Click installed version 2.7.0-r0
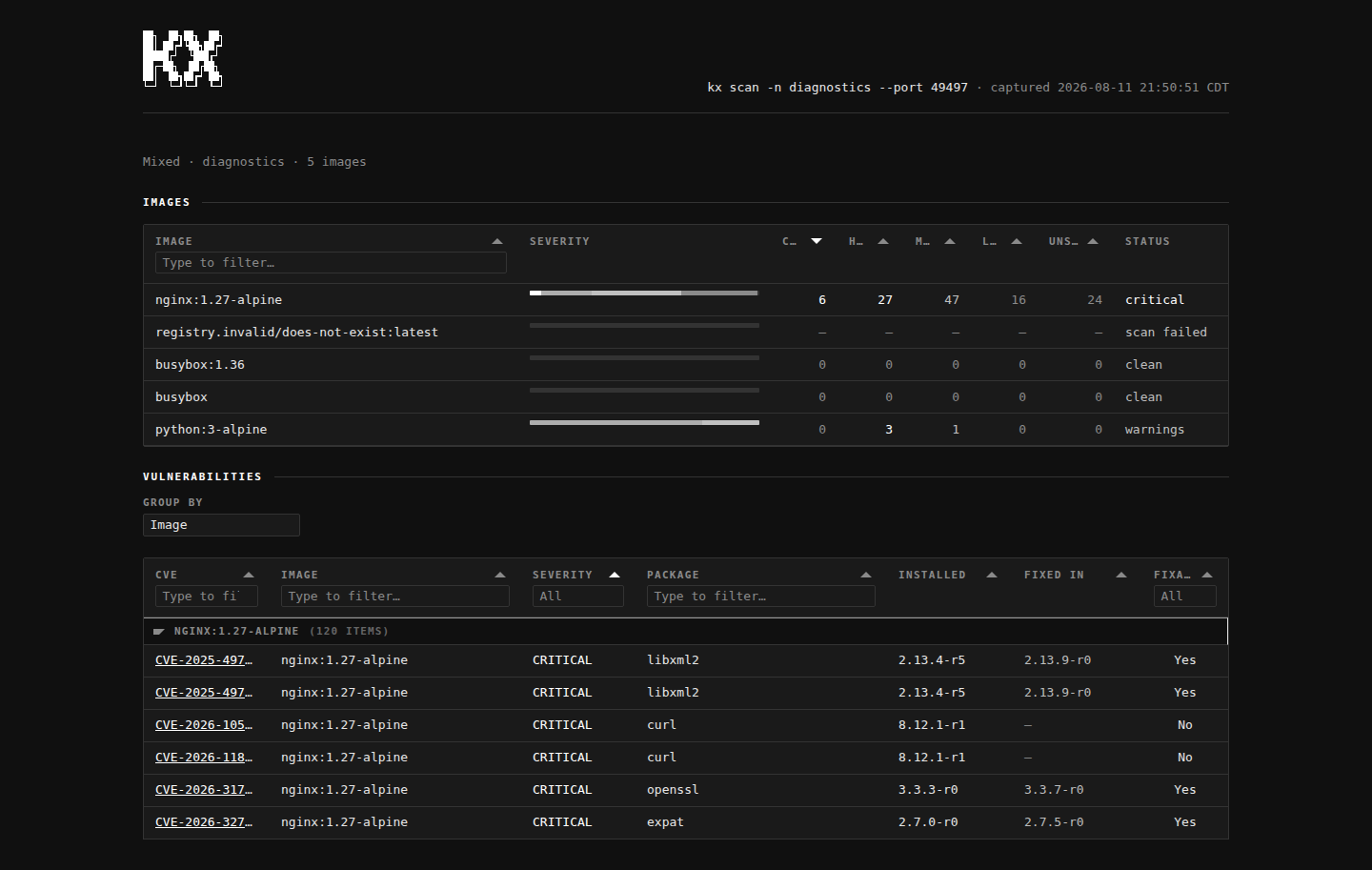 [928, 822]
